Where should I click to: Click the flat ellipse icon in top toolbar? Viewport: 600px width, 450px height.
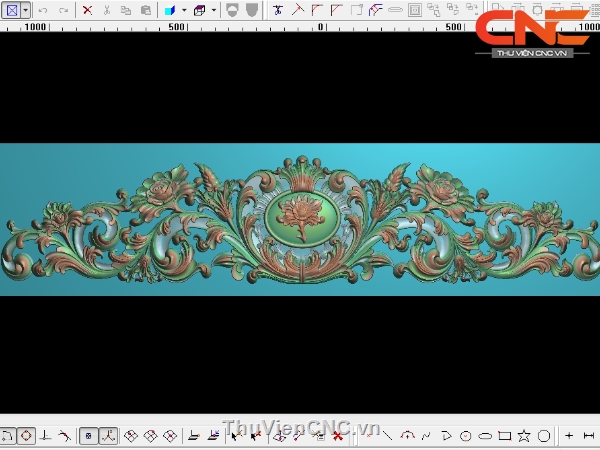[x=395, y=10]
